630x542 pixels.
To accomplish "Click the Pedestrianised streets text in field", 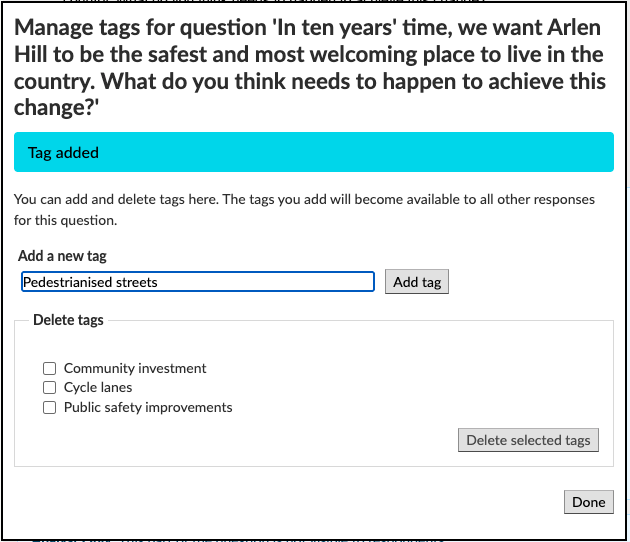I will (x=90, y=282).
